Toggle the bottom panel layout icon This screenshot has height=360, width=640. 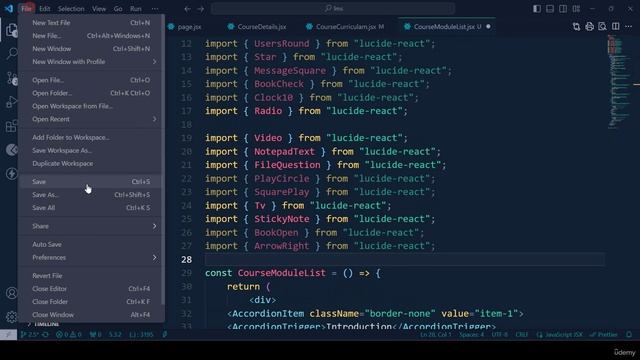550,9
